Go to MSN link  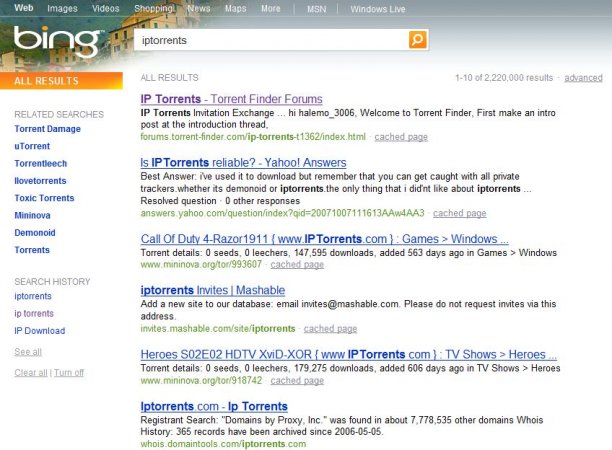click(x=317, y=9)
